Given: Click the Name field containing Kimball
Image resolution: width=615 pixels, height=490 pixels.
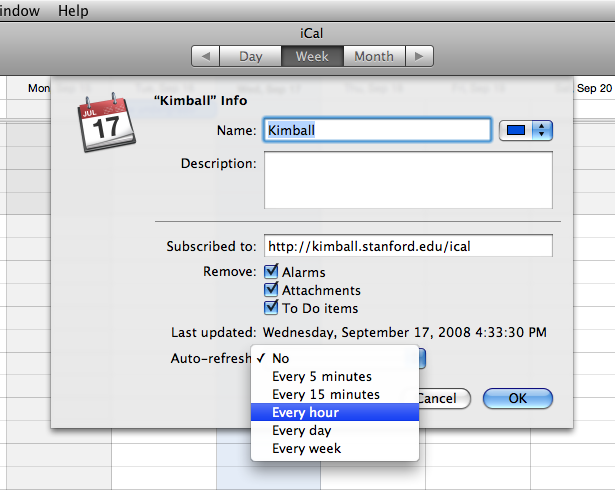Looking at the screenshot, I should (377, 130).
